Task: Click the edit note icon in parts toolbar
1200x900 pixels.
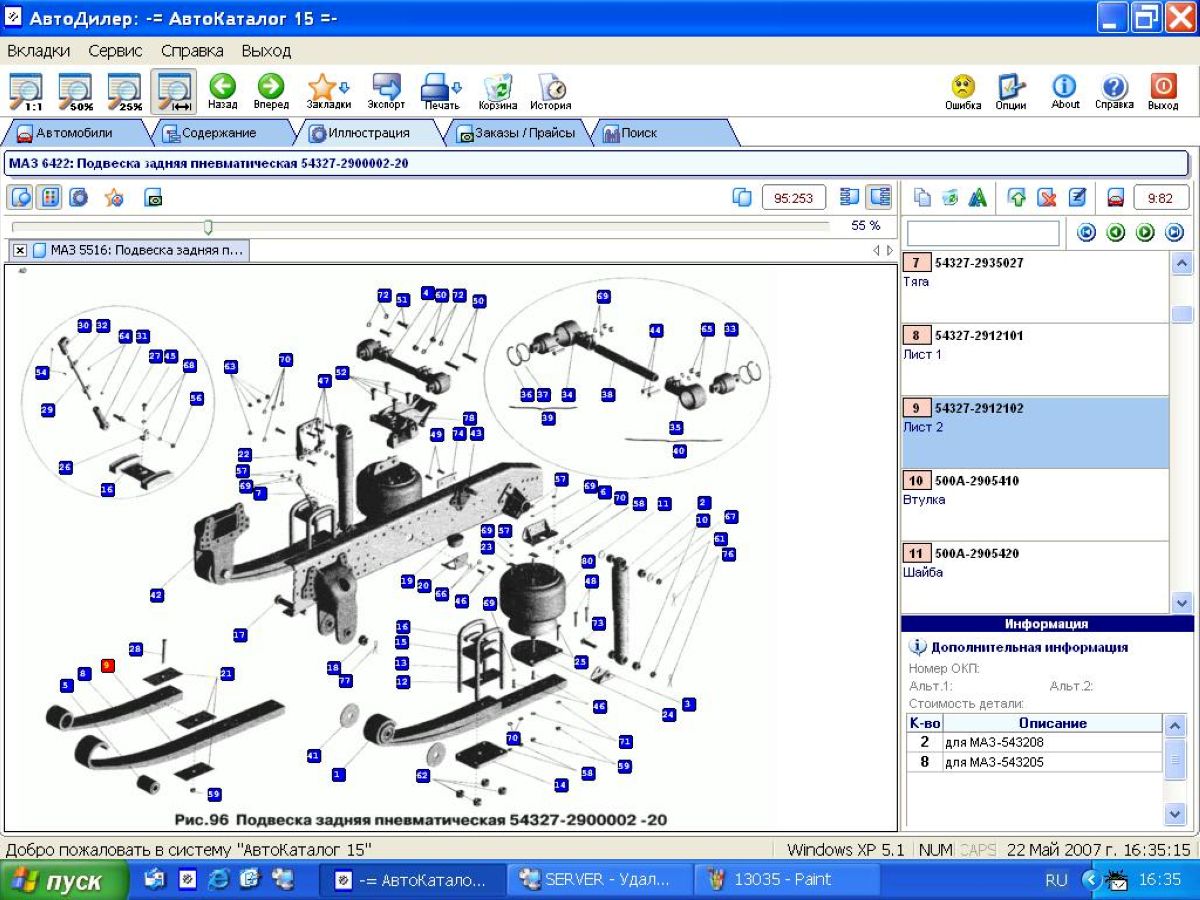Action: click(x=1077, y=197)
